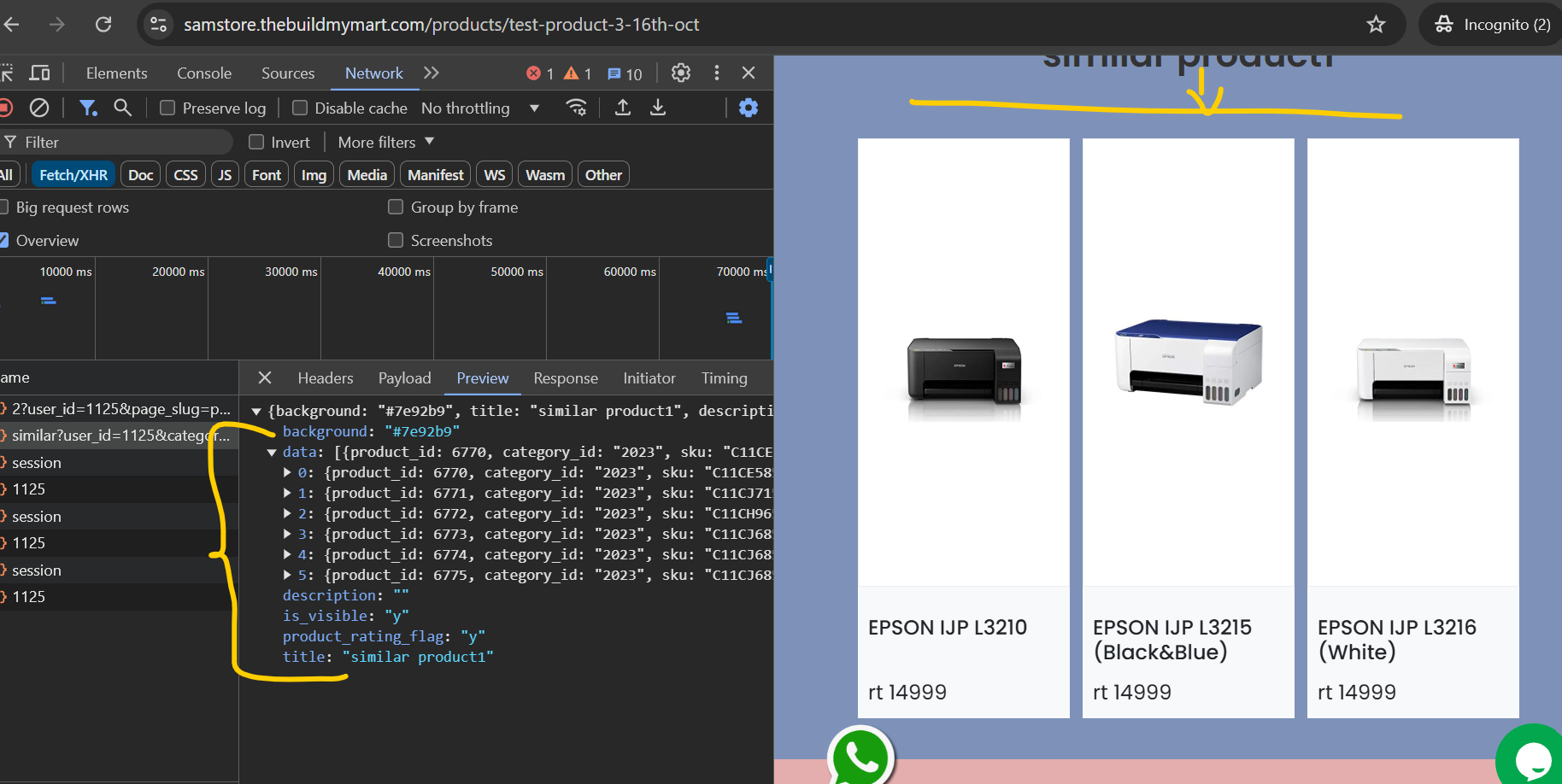This screenshot has height=784, width=1562.
Task: Switch to the Elements tab
Action: 116,73
